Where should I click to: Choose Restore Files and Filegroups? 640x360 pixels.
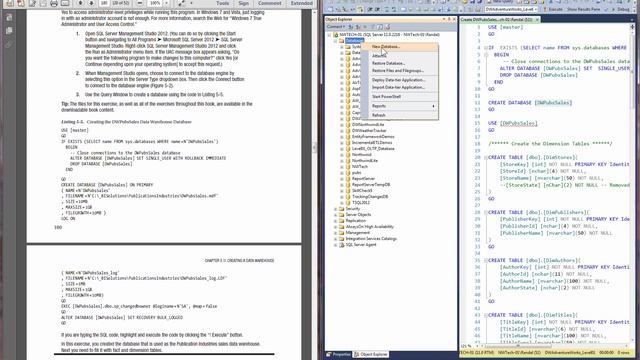tap(398, 71)
